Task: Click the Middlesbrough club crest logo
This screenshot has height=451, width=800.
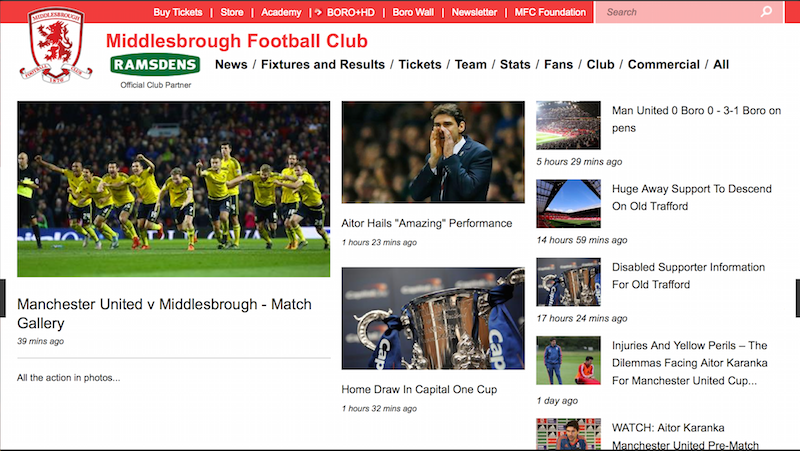Action: (x=57, y=44)
